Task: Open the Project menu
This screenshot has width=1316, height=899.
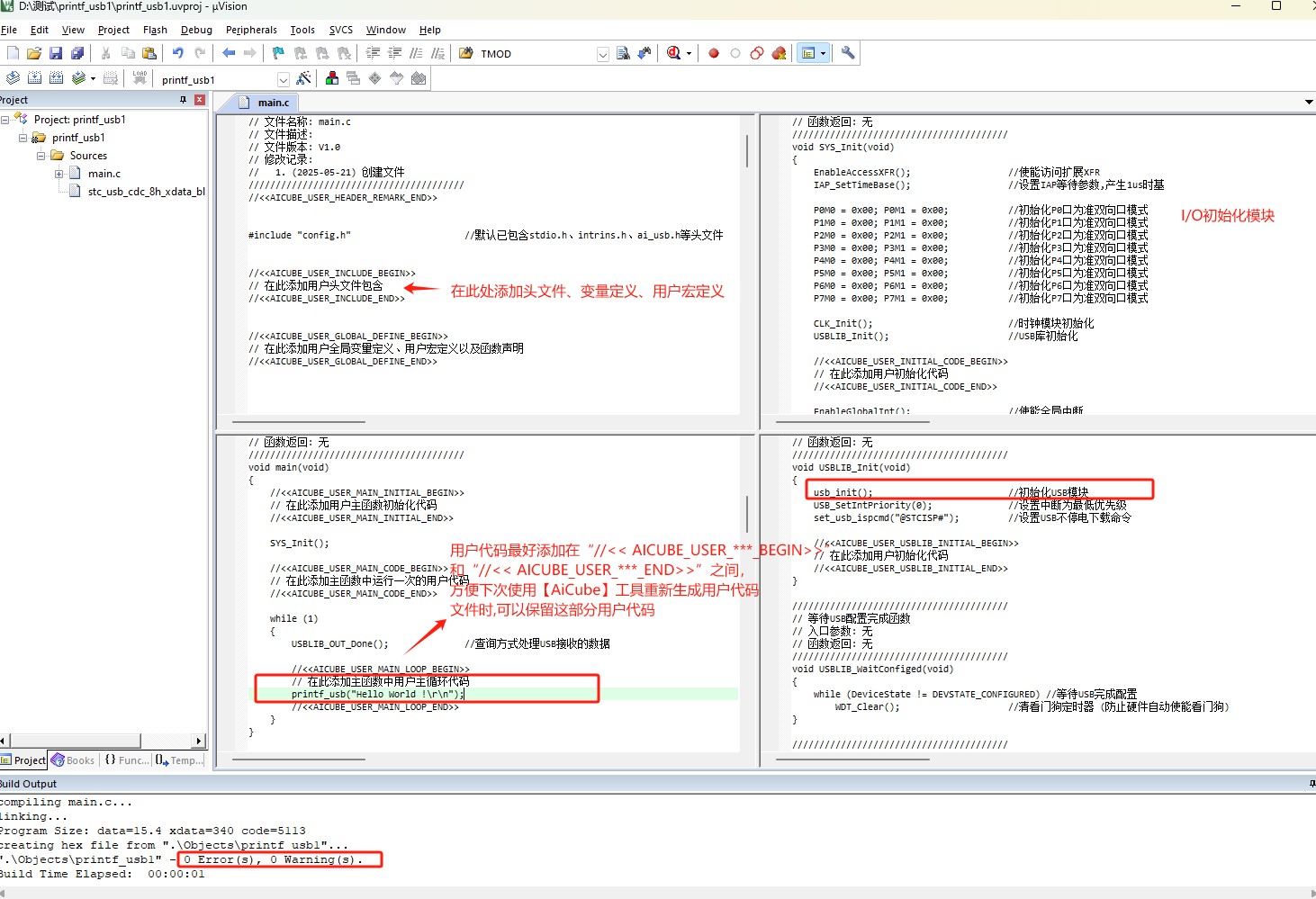Action: [x=113, y=30]
